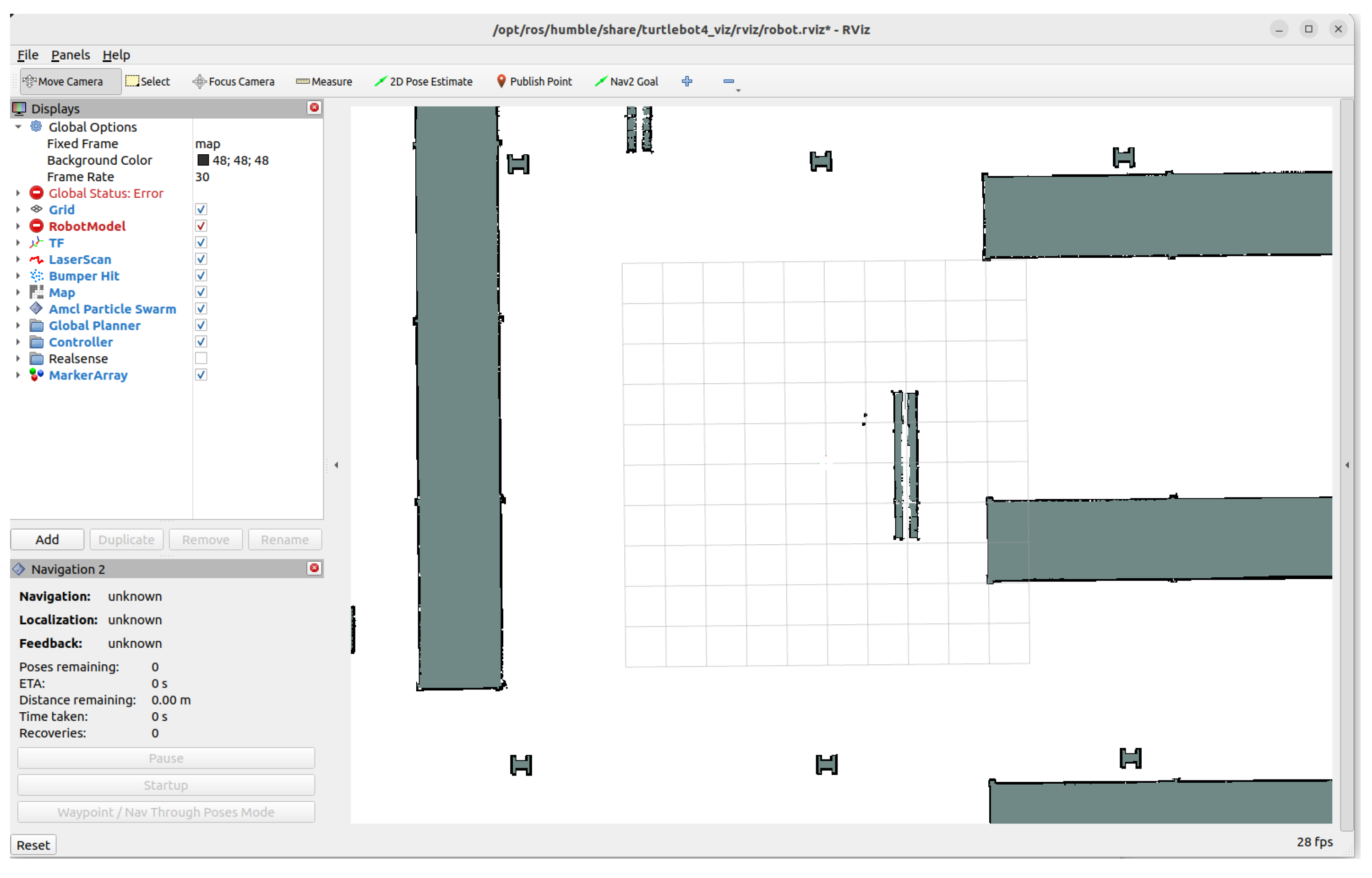1372x878 pixels.
Task: Choose the Publish Point tool
Action: [x=534, y=81]
